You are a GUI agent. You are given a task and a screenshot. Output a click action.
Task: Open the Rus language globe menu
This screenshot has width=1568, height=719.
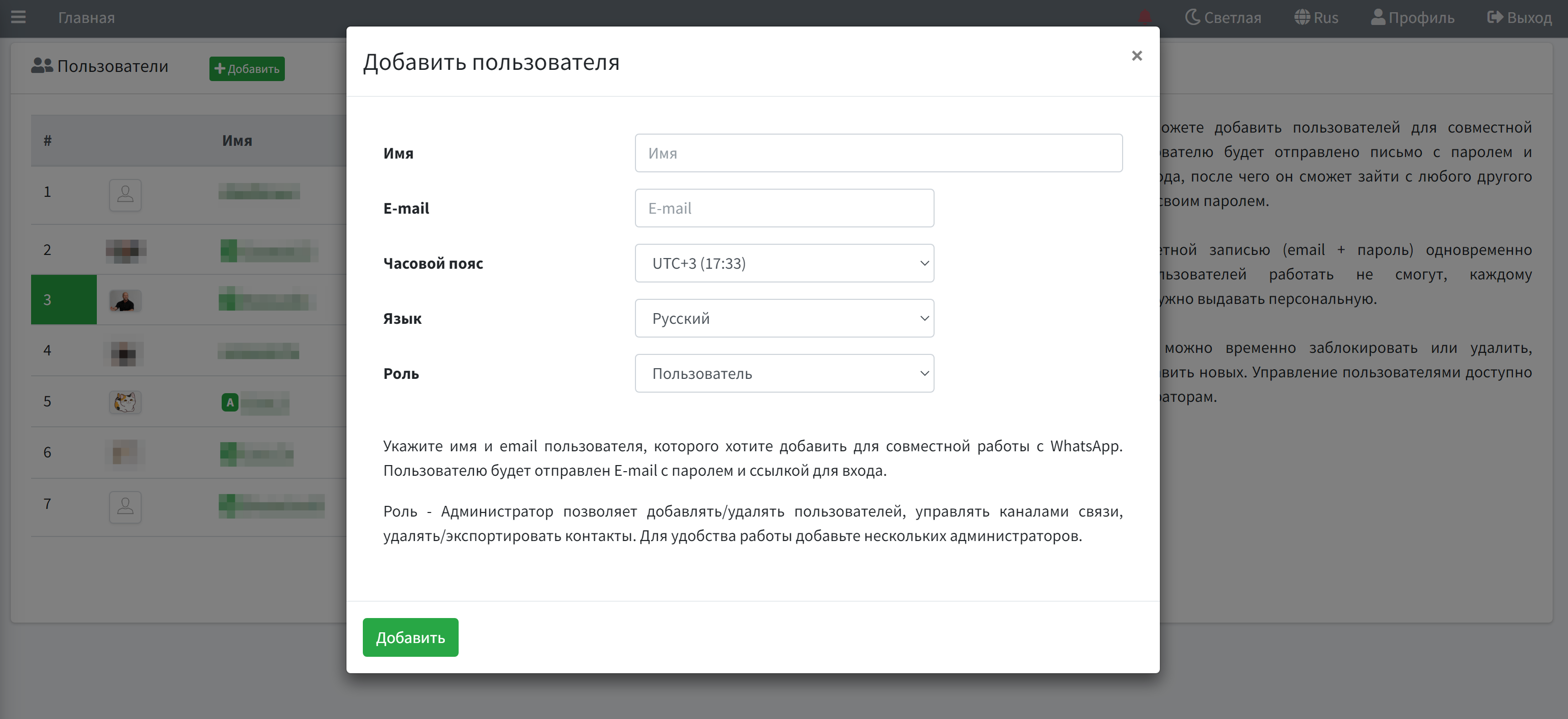(x=1316, y=17)
